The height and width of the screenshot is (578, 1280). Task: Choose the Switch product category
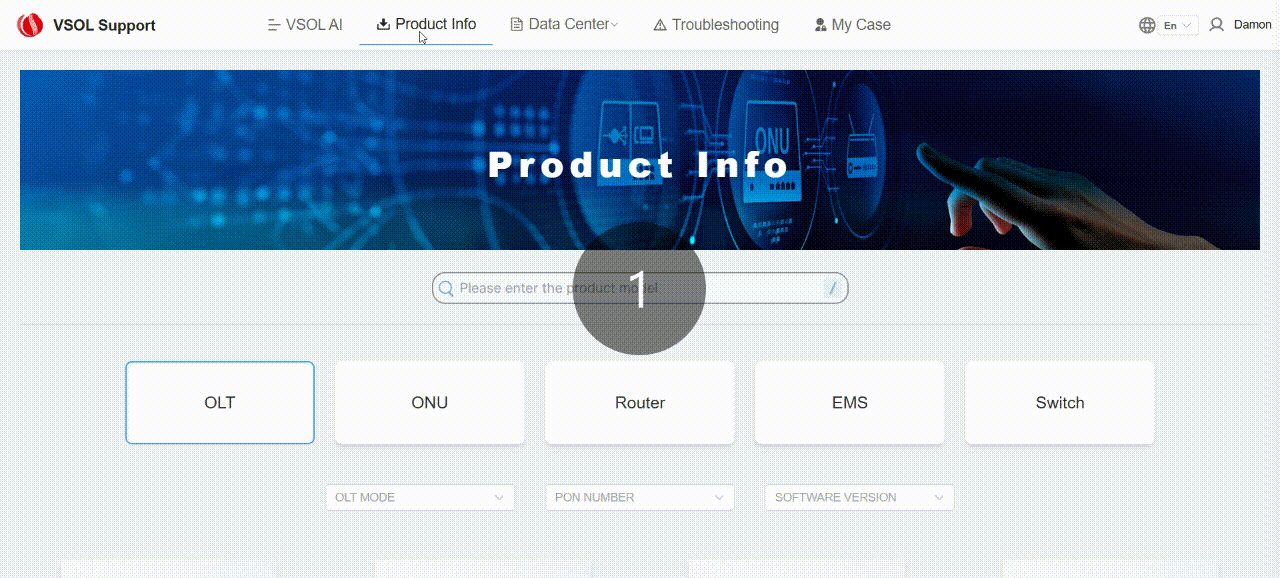pyautogui.click(x=1060, y=403)
